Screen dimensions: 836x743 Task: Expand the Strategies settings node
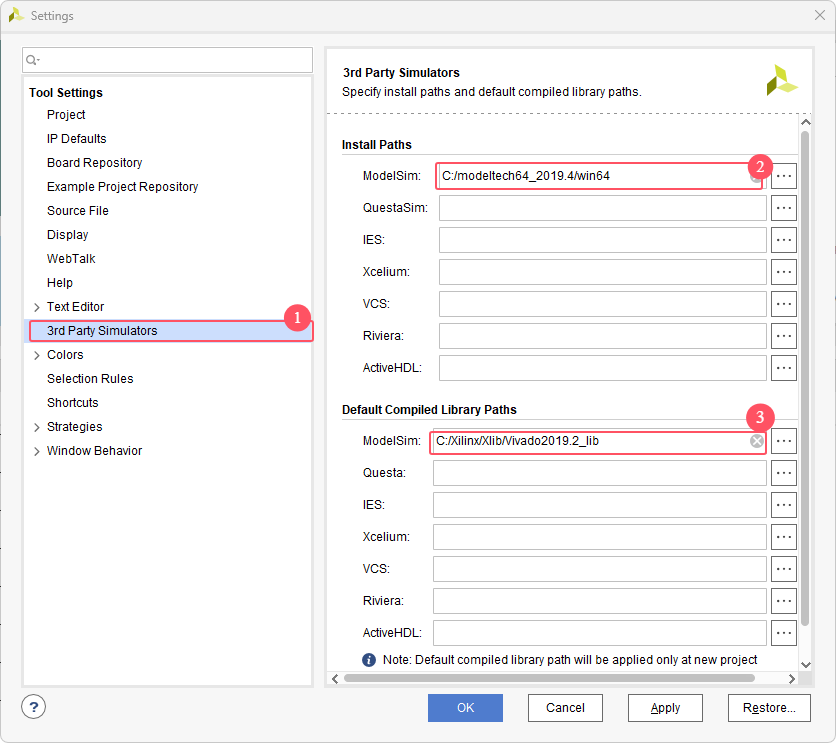pyautogui.click(x=37, y=427)
